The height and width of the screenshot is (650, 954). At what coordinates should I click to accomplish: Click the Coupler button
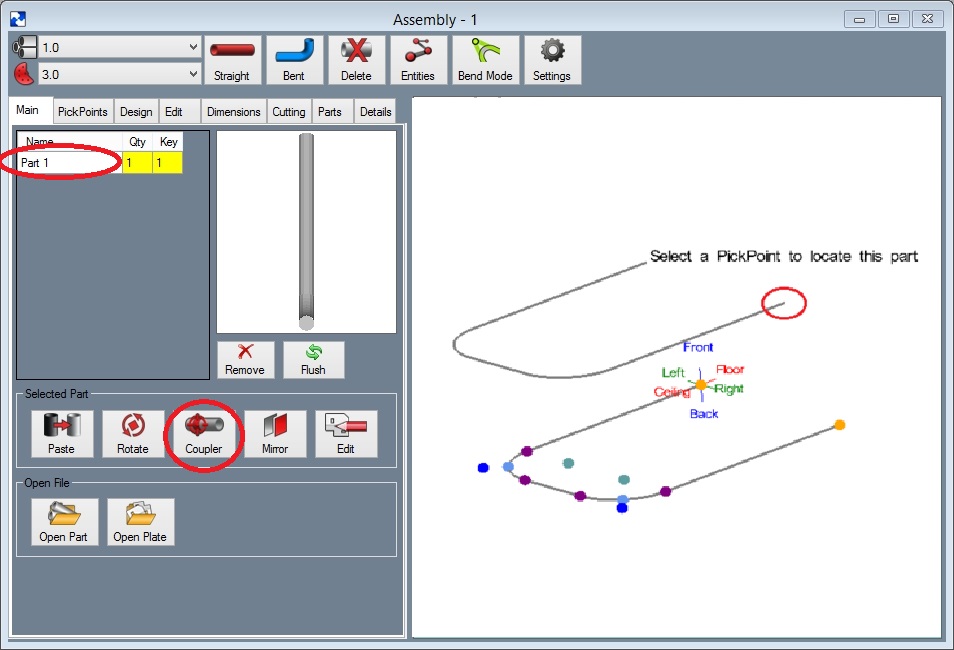pos(204,434)
